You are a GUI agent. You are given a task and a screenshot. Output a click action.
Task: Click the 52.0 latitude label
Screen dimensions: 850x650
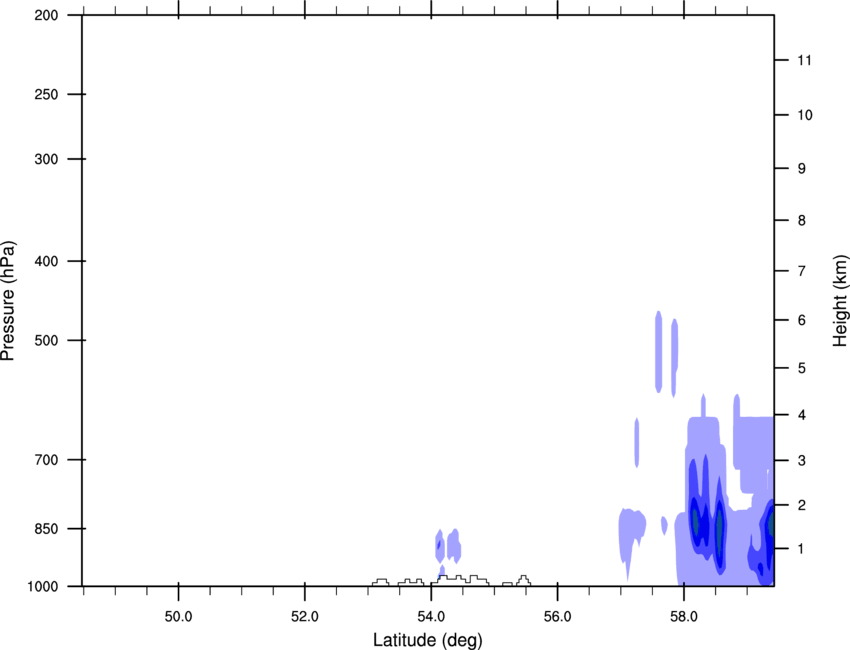pos(305,616)
